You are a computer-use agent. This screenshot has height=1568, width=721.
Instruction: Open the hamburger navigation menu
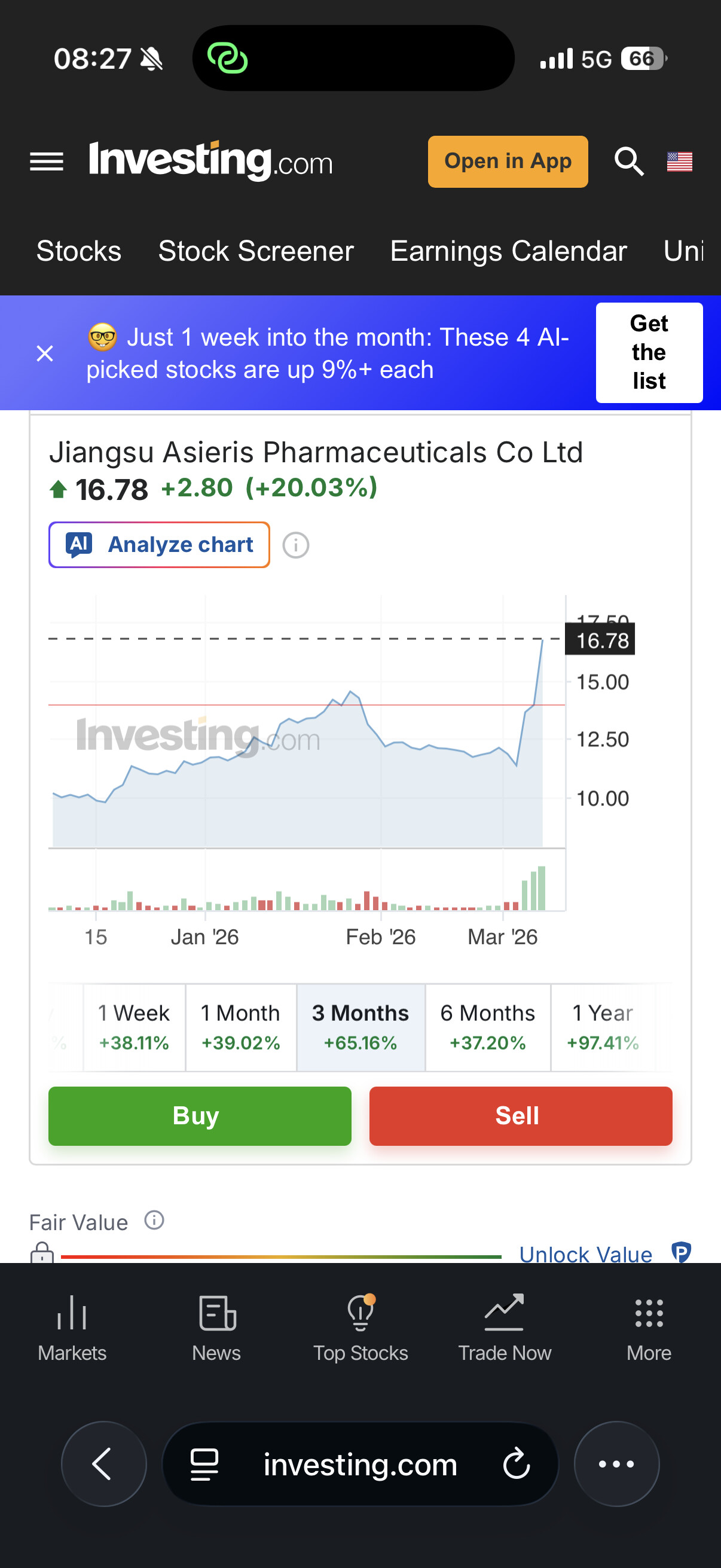tap(46, 162)
